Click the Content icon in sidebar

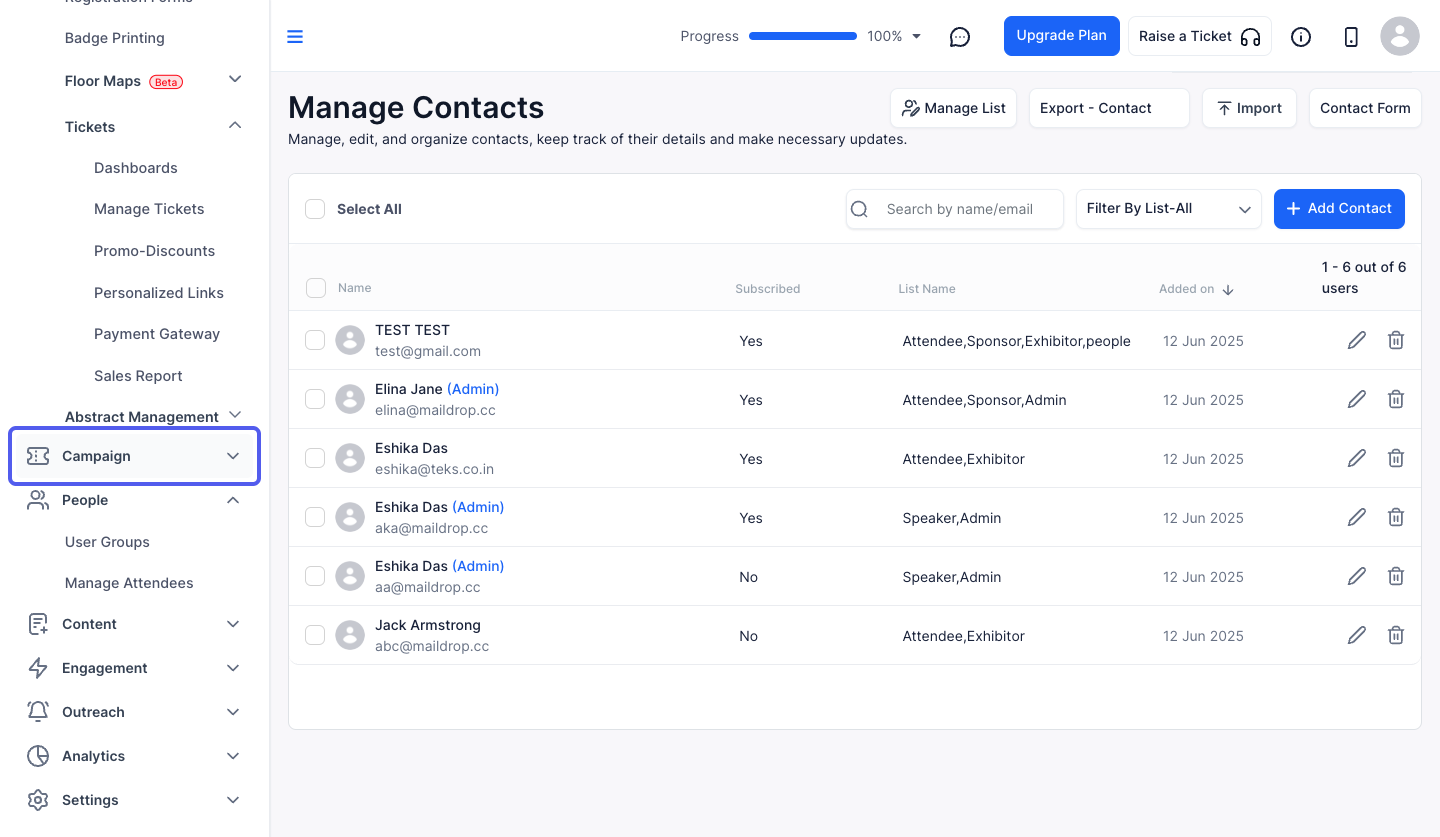38,624
